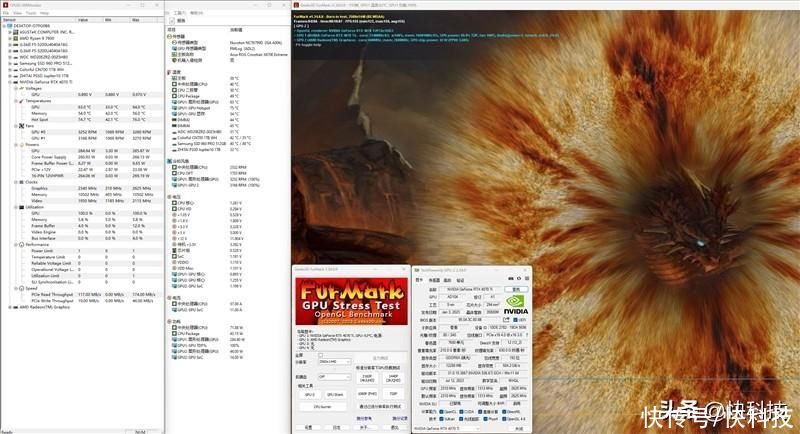Click the thermometer icon beside Temperatures
Screen dimensions: 800x434
coord(21,101)
